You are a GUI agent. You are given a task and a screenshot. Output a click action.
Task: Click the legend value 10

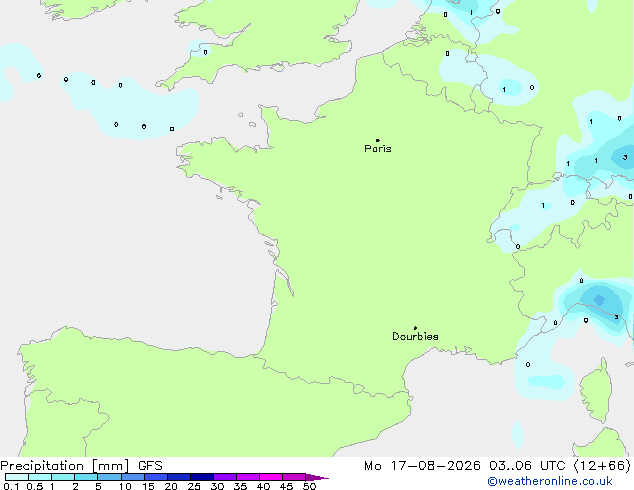point(125,486)
